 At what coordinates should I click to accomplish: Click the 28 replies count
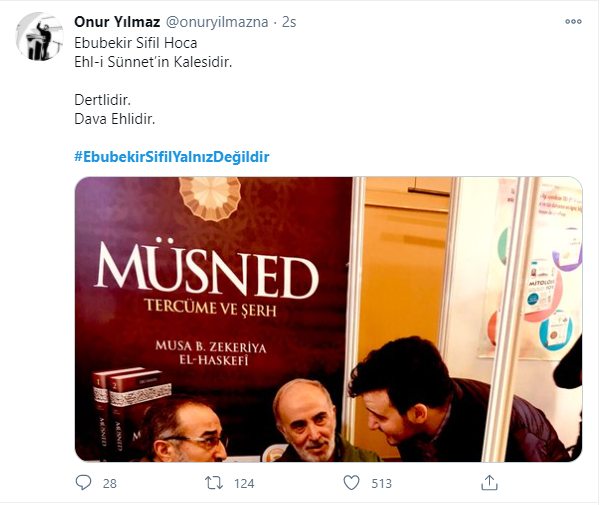pyautogui.click(x=109, y=484)
